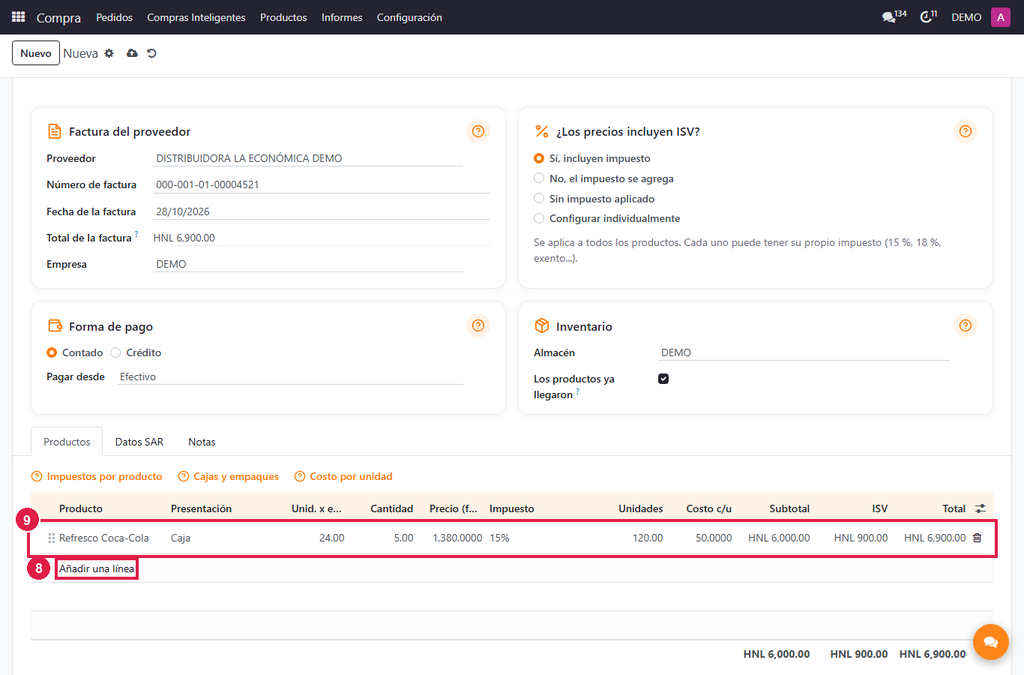Open the Proveedor dropdown field

click(308, 159)
